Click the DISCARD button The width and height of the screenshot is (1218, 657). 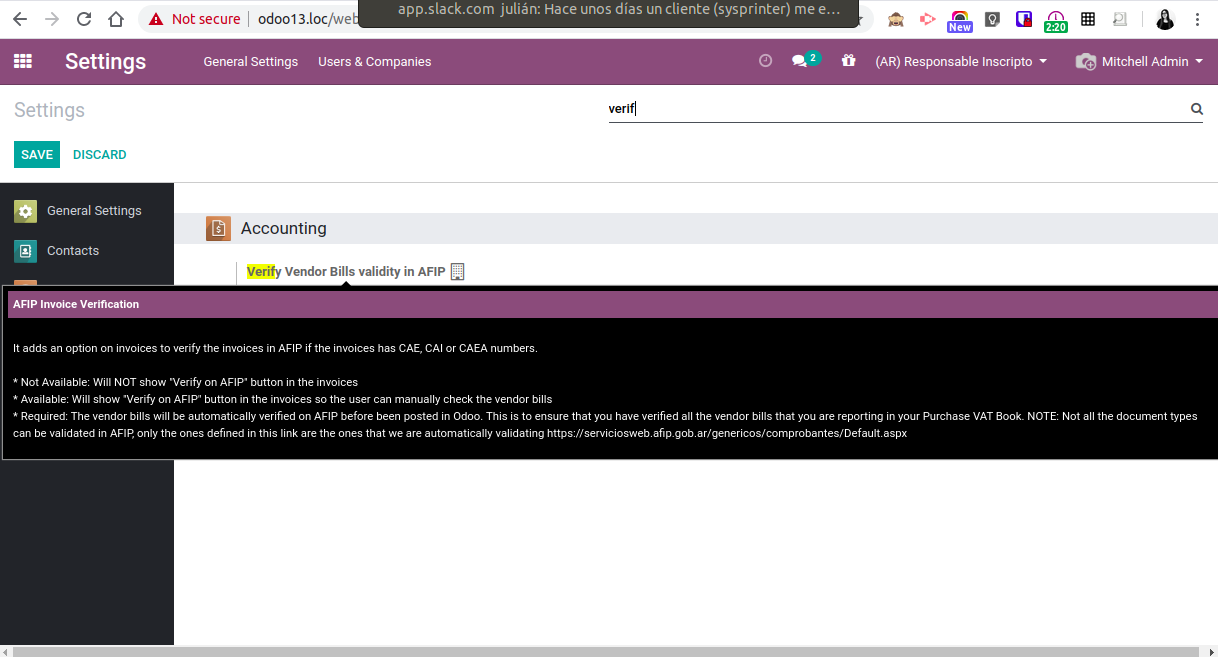[x=100, y=154]
